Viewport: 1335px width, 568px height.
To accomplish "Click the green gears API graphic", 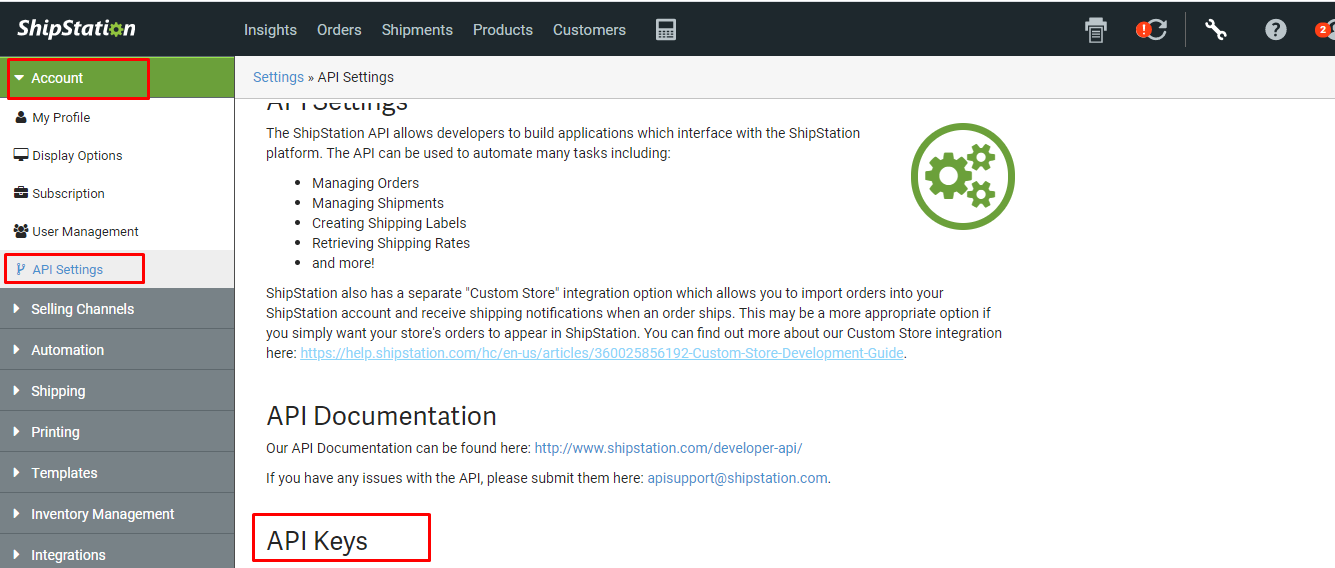I will pos(962,175).
